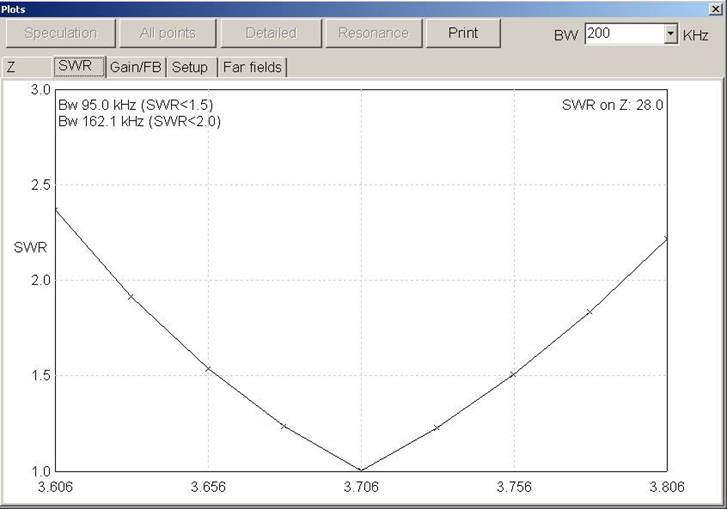Close the Plots window
The height and width of the screenshot is (509, 727).
(715, 8)
